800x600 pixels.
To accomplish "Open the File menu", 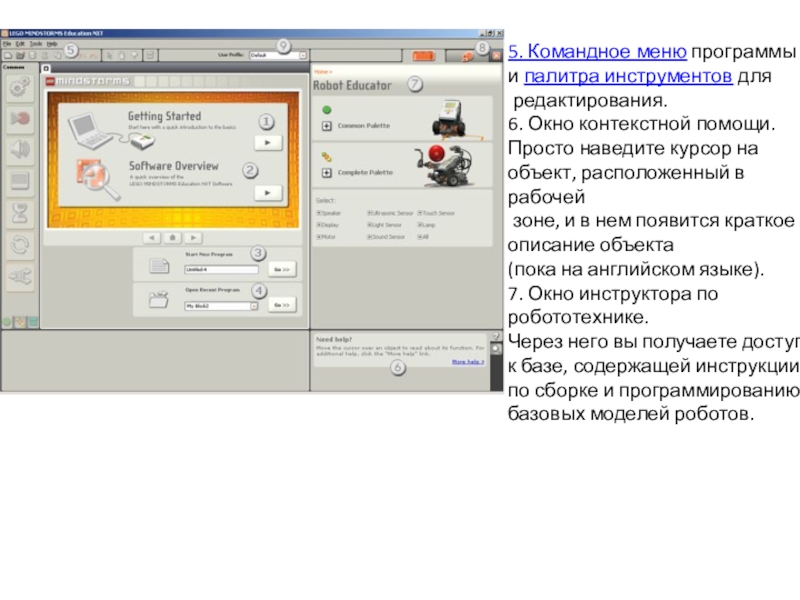I will (7, 44).
